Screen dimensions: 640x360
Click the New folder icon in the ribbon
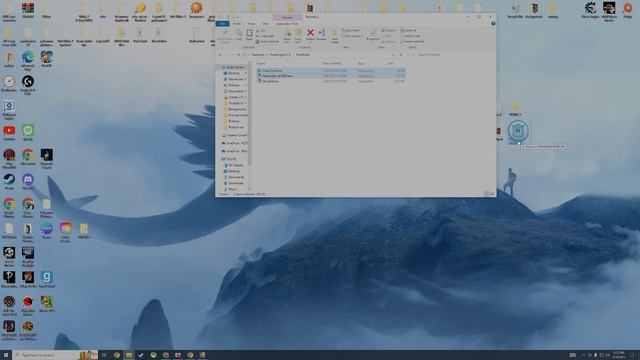pyautogui.click(x=335, y=36)
